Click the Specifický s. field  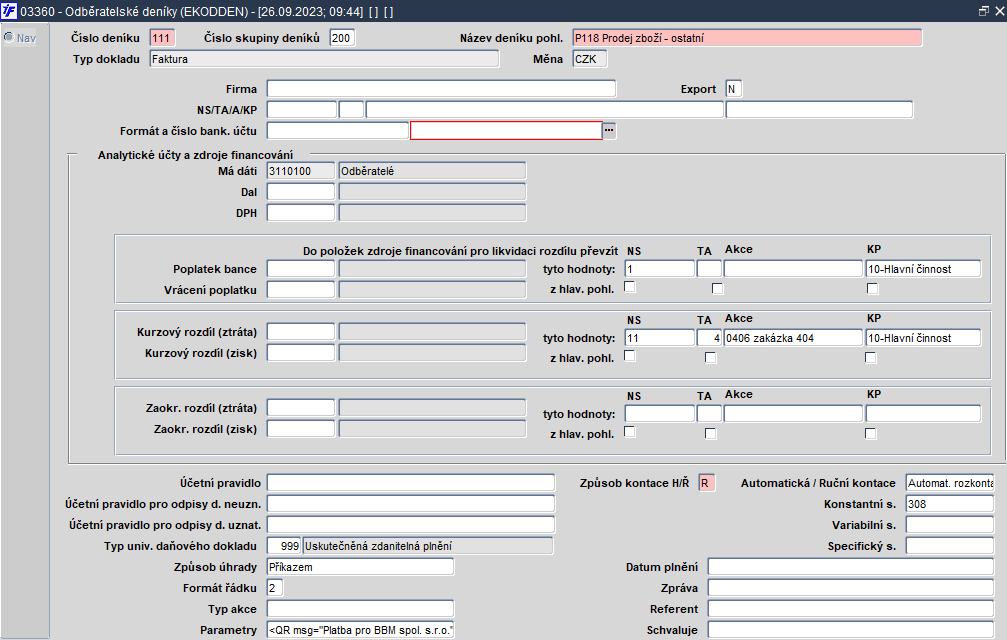[x=950, y=546]
